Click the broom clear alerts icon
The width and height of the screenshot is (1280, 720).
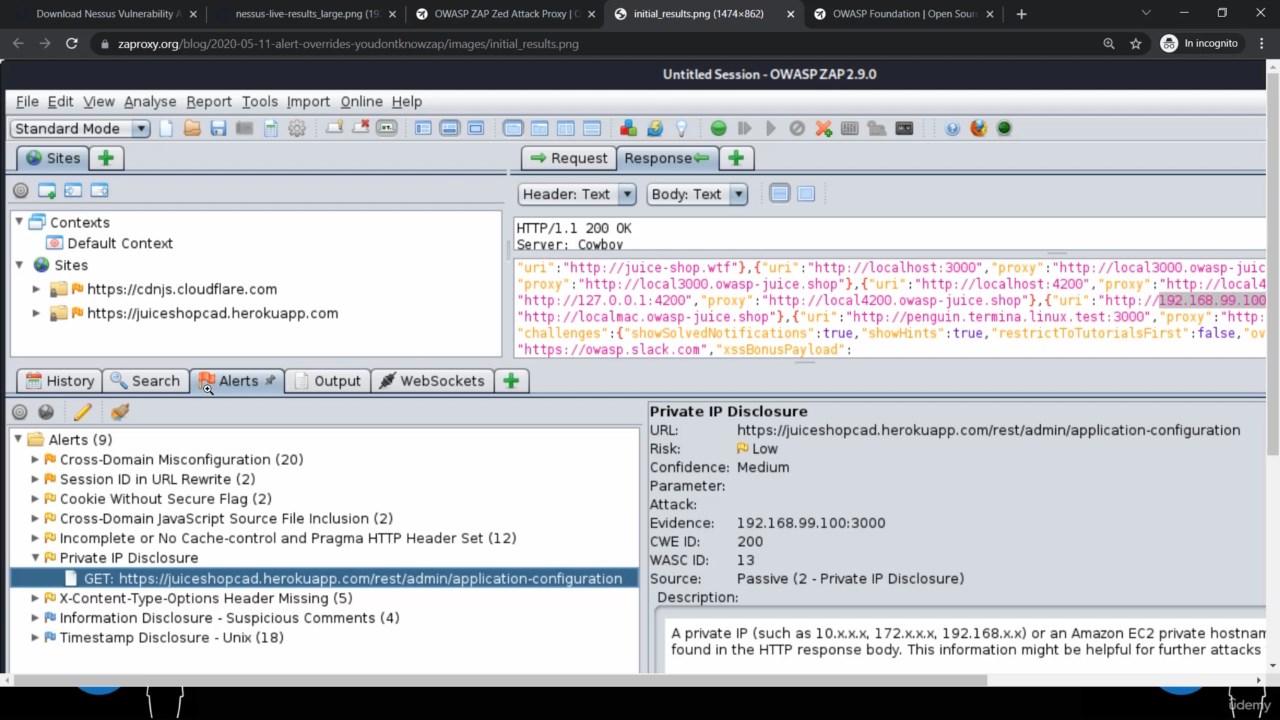(120, 412)
